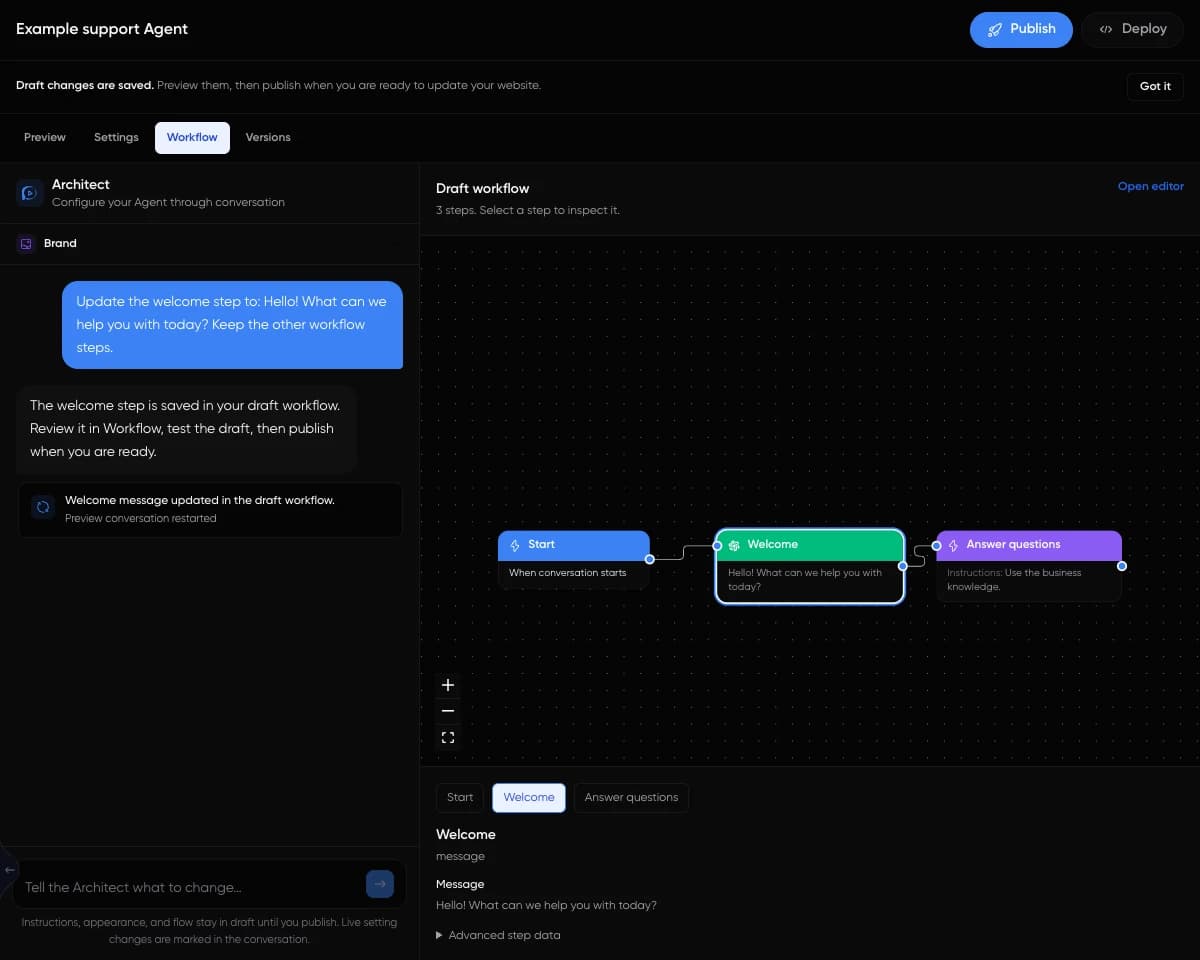Click the Open editor link

click(1150, 186)
